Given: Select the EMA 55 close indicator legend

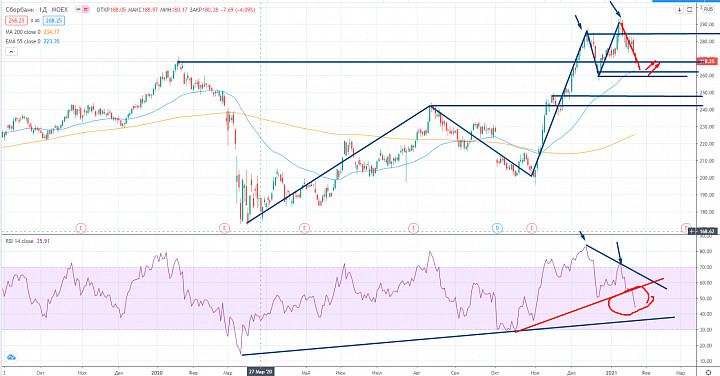Looking at the screenshot, I should [32, 41].
